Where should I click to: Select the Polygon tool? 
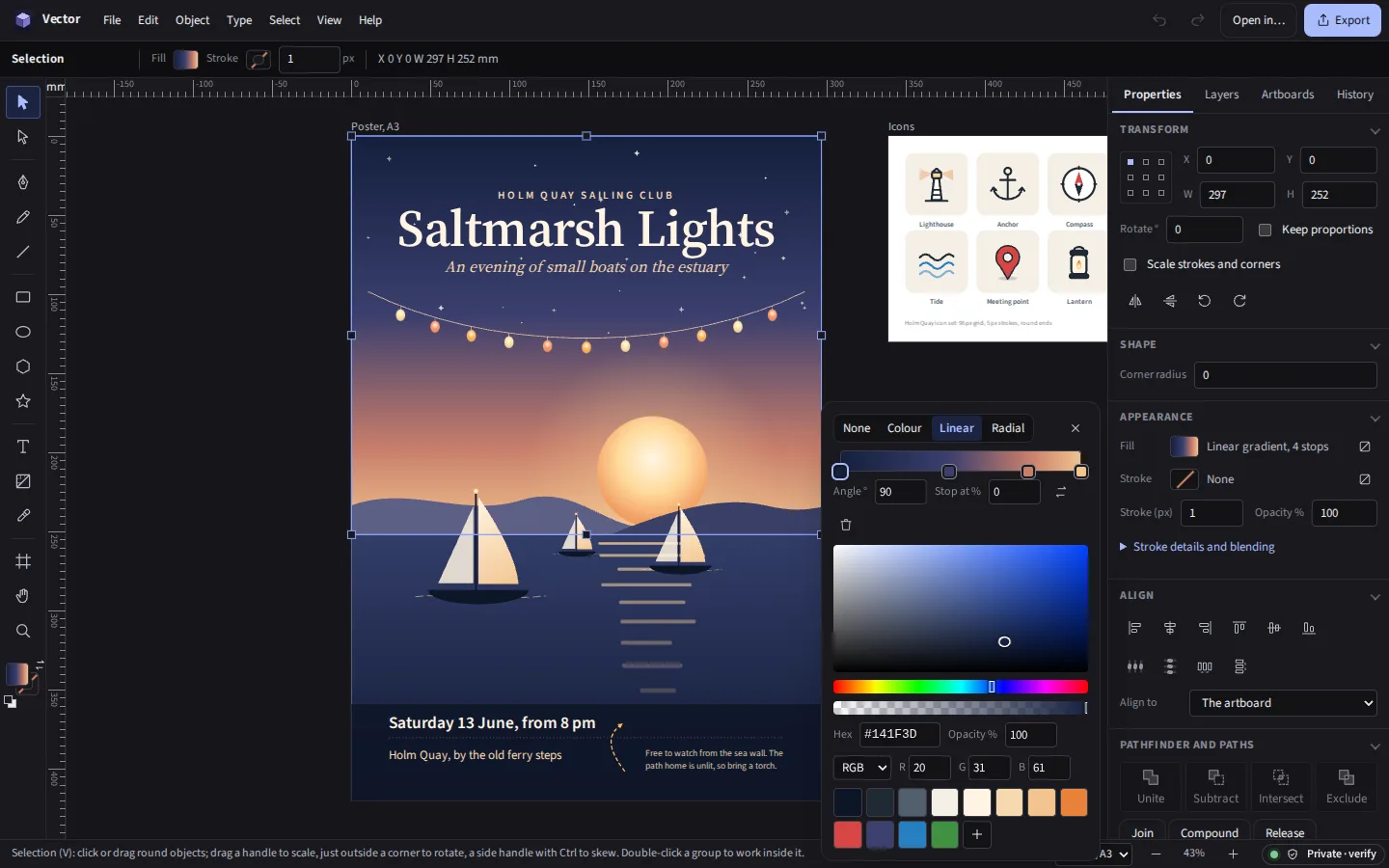23,366
